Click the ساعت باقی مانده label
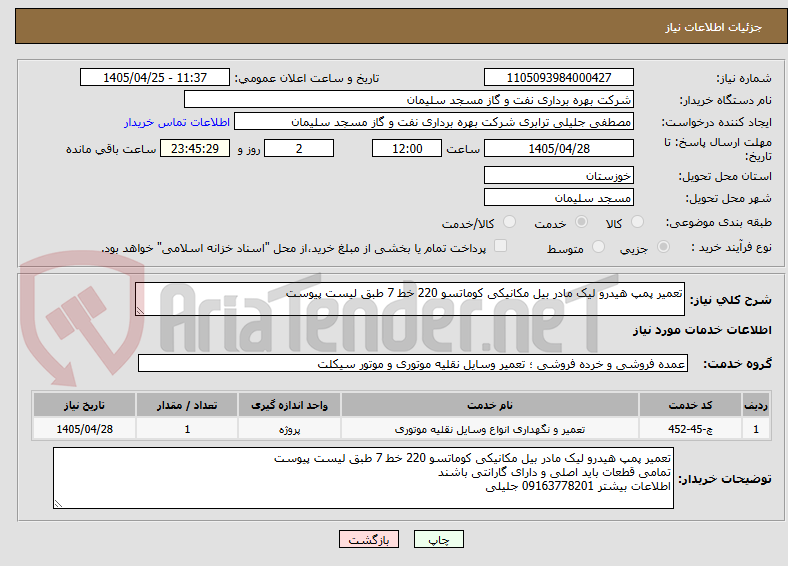The width and height of the screenshot is (788, 566). click(111, 149)
